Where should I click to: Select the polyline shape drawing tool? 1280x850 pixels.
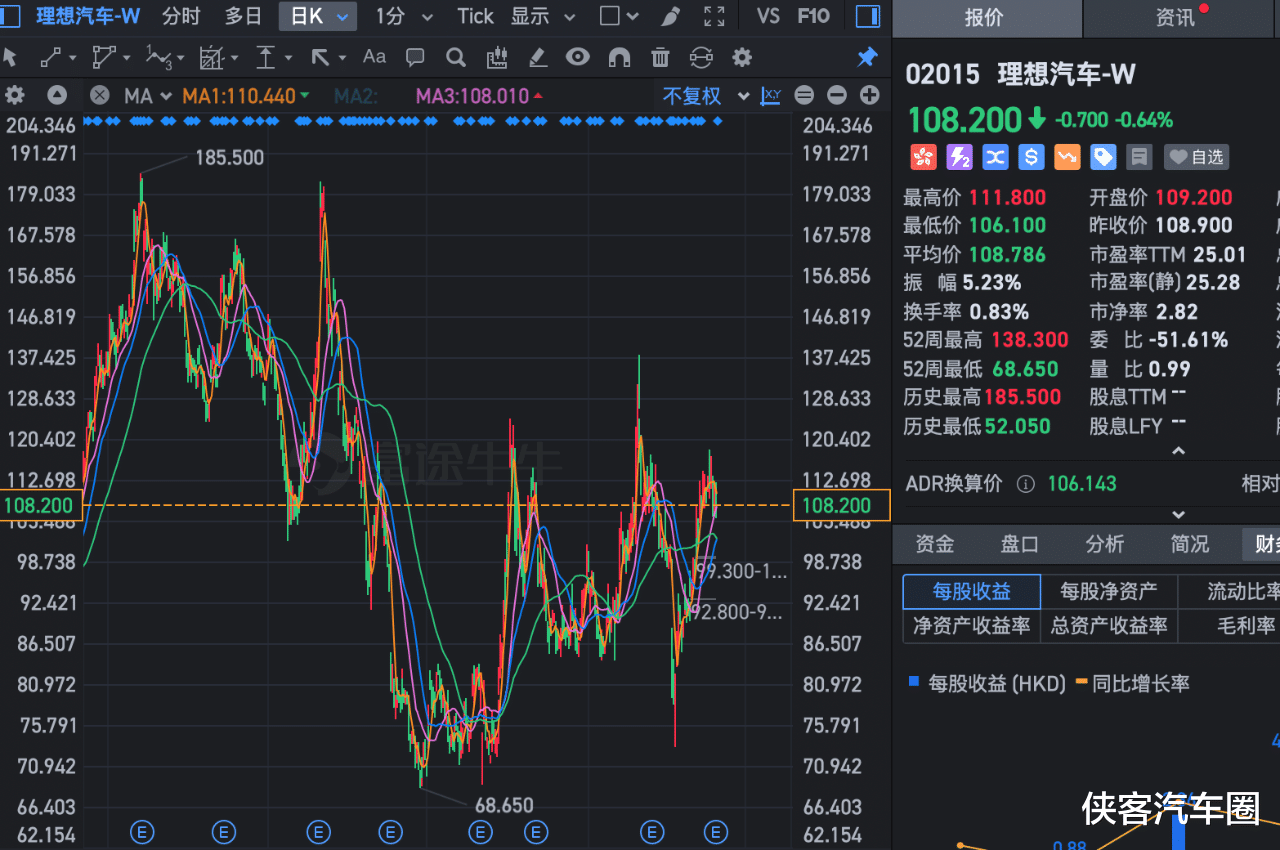tap(103, 57)
